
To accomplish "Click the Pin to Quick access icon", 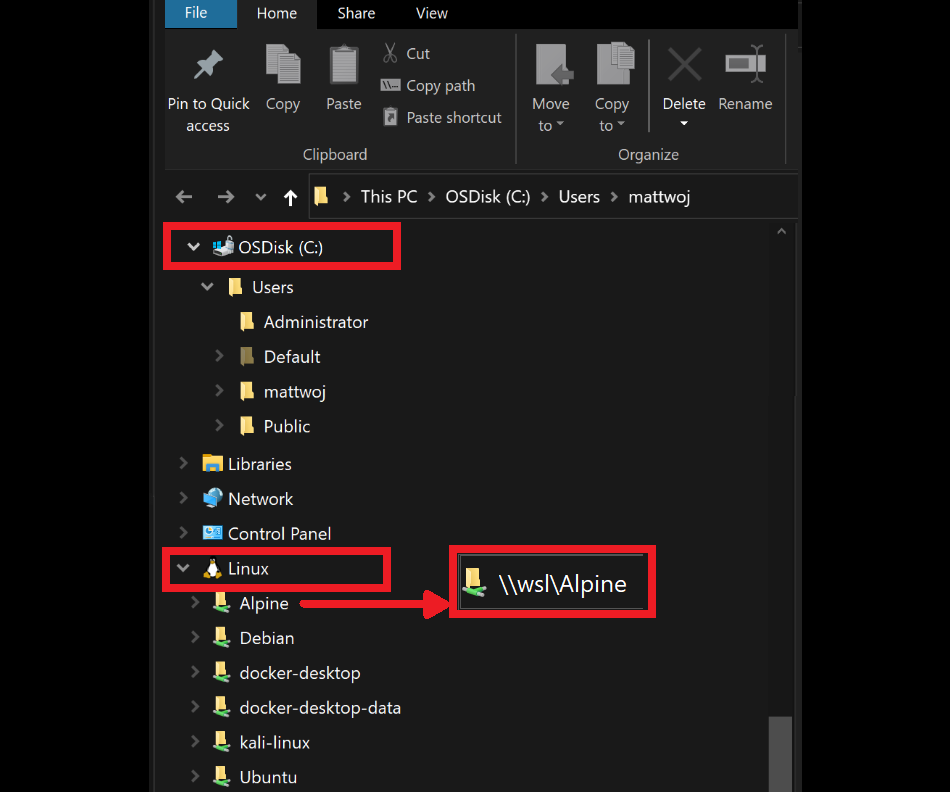I will [208, 65].
